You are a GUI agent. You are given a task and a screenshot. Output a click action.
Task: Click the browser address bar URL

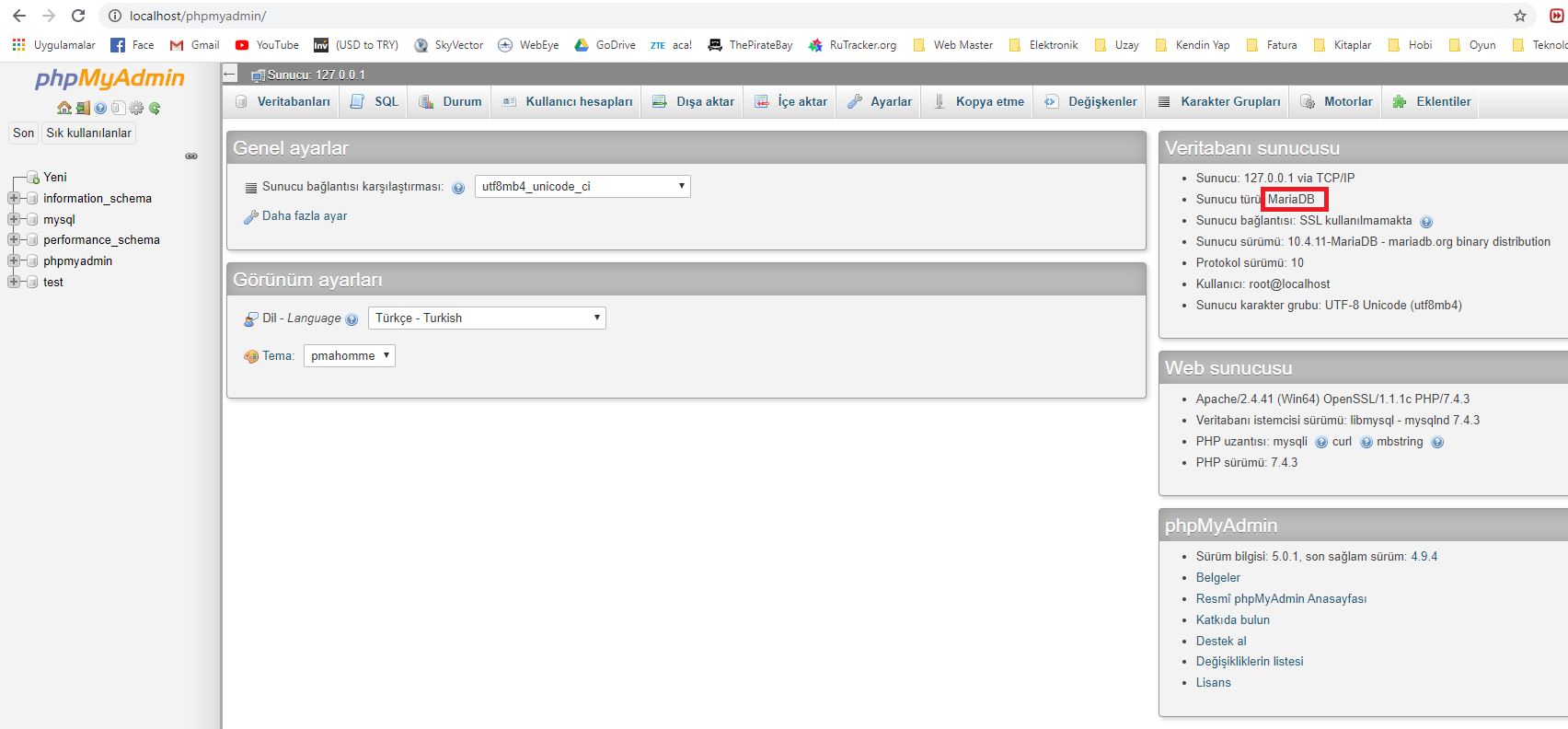[x=198, y=16]
